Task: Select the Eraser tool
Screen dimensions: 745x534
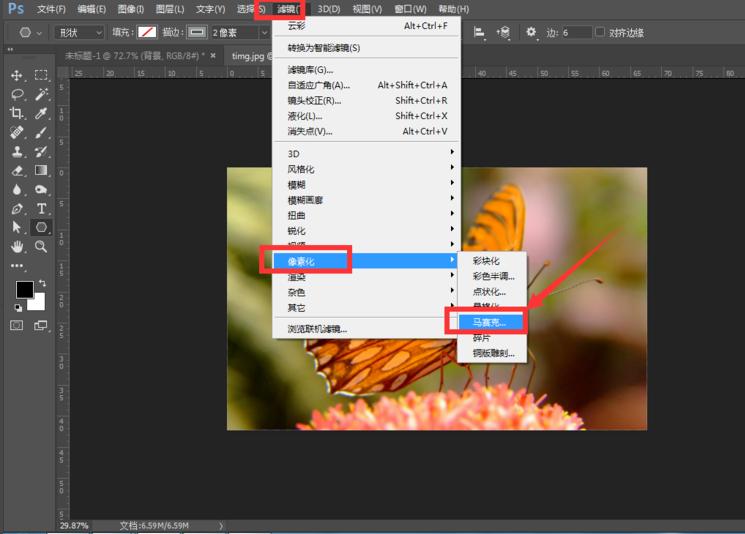Action: (x=17, y=171)
